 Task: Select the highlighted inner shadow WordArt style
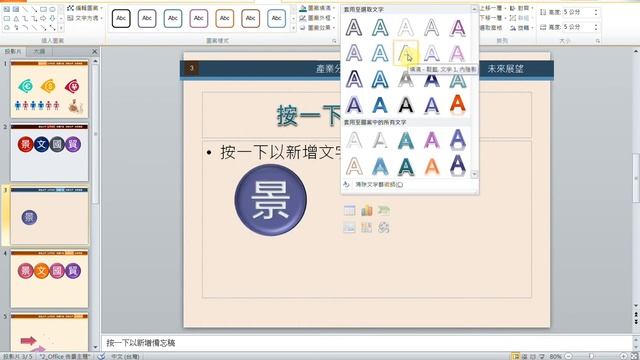point(406,53)
